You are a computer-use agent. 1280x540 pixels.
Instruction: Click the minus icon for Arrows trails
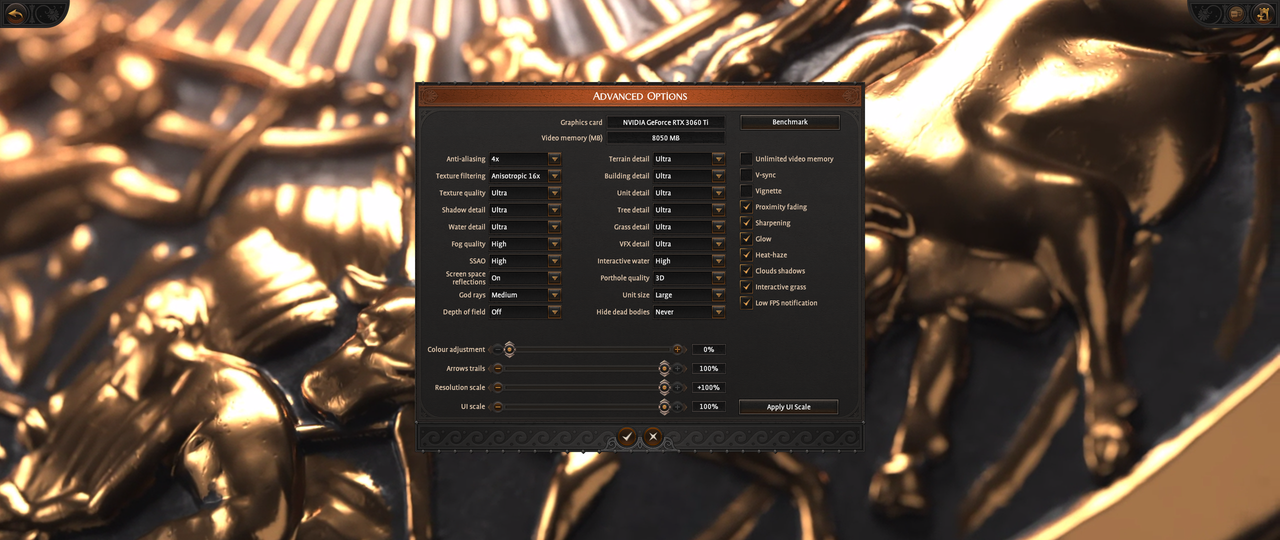point(497,369)
